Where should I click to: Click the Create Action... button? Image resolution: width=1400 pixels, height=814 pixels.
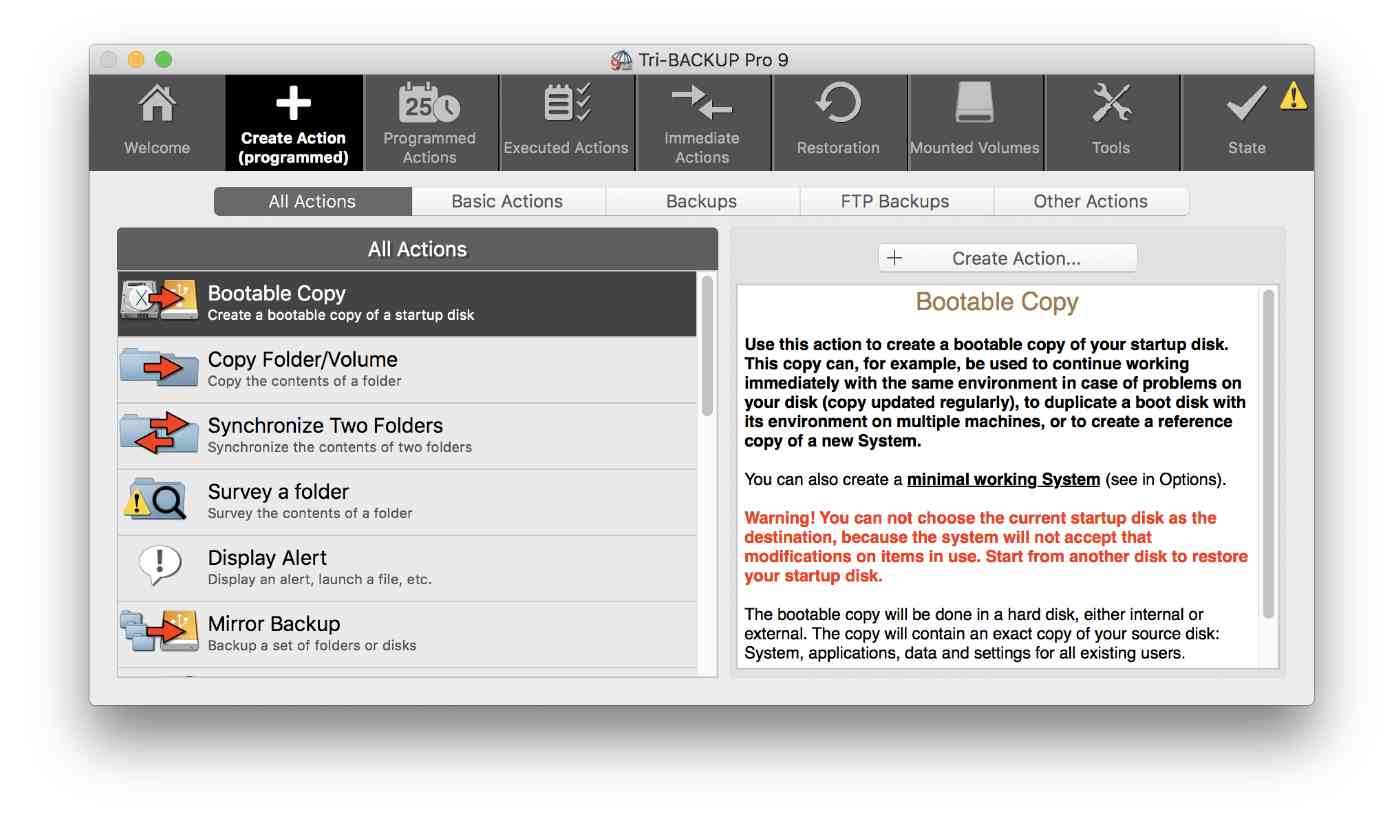tap(1008, 258)
